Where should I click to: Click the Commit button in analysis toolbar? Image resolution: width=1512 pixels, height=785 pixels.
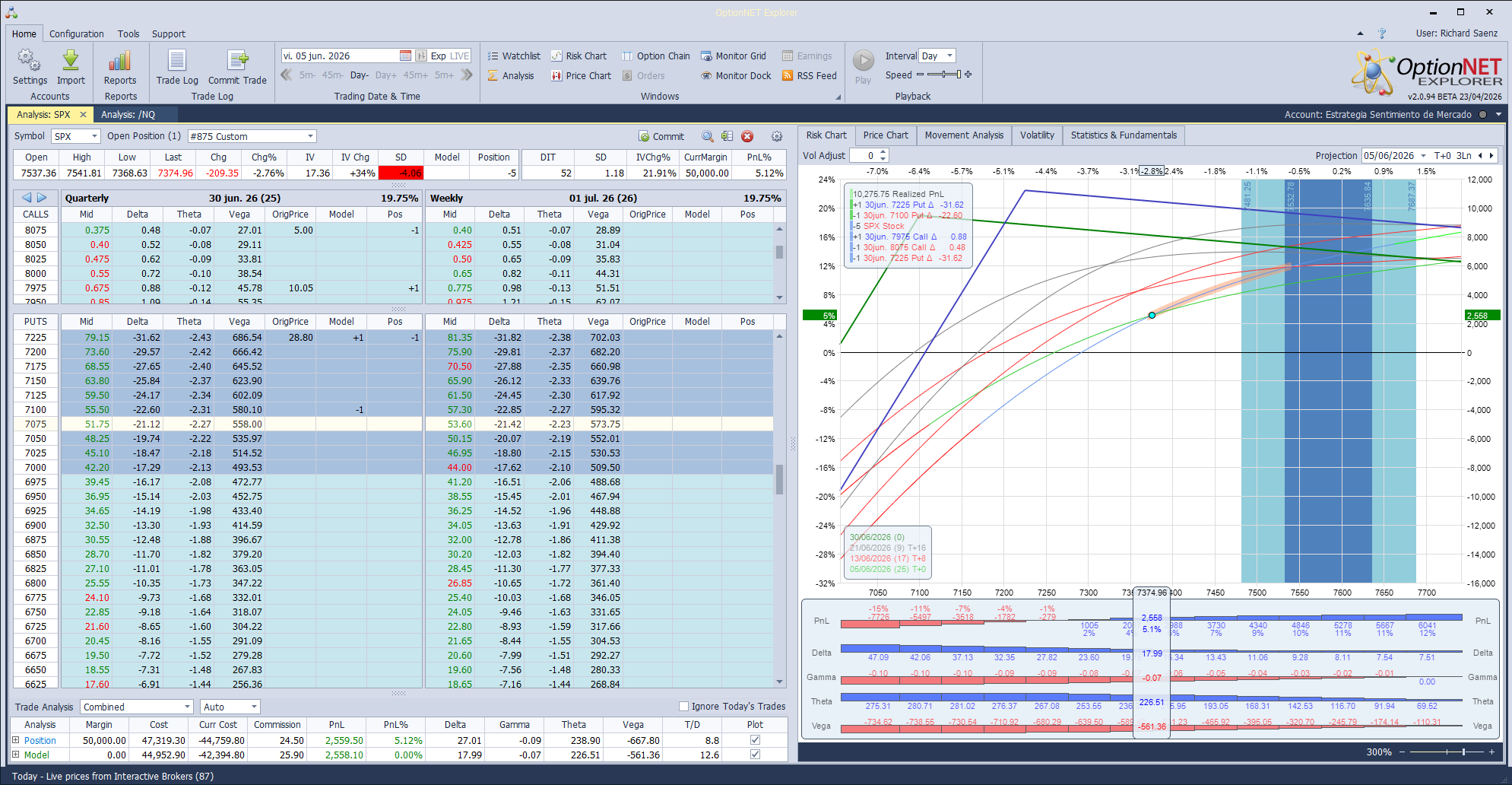[x=662, y=136]
